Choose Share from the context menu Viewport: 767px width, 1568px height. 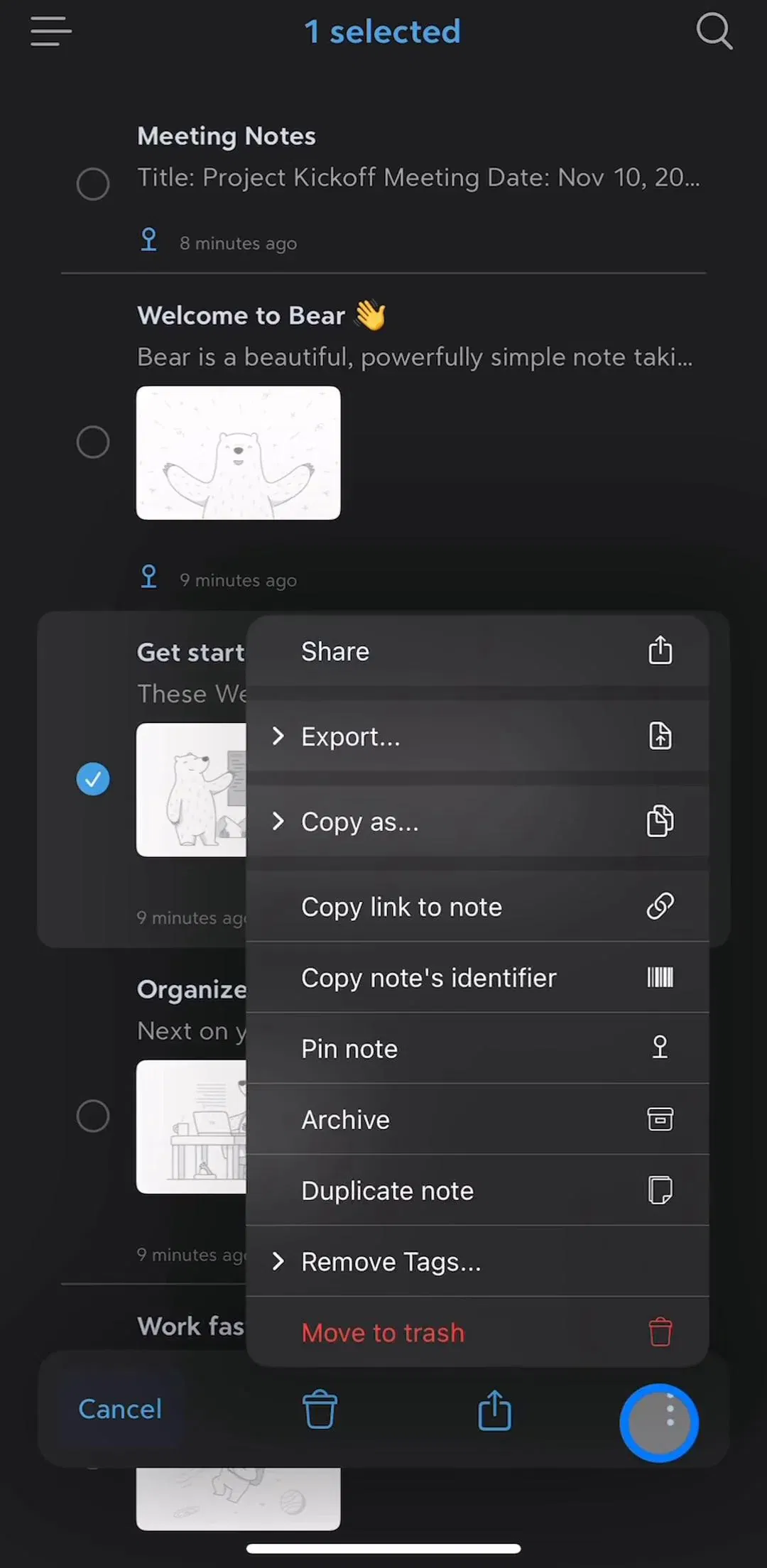pyautogui.click(x=477, y=651)
